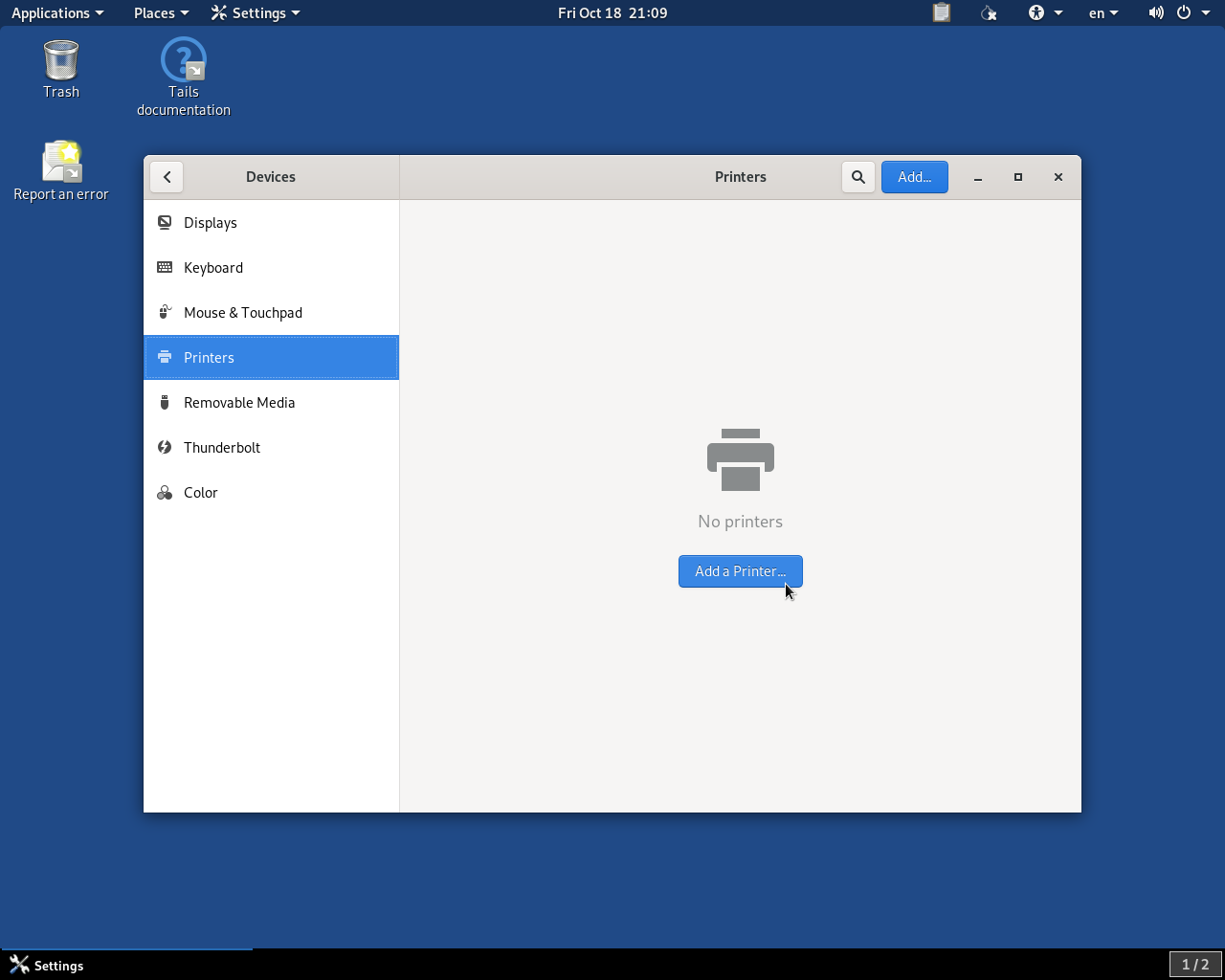Click the volume speaker icon
The width and height of the screenshot is (1225, 980).
1156,12
